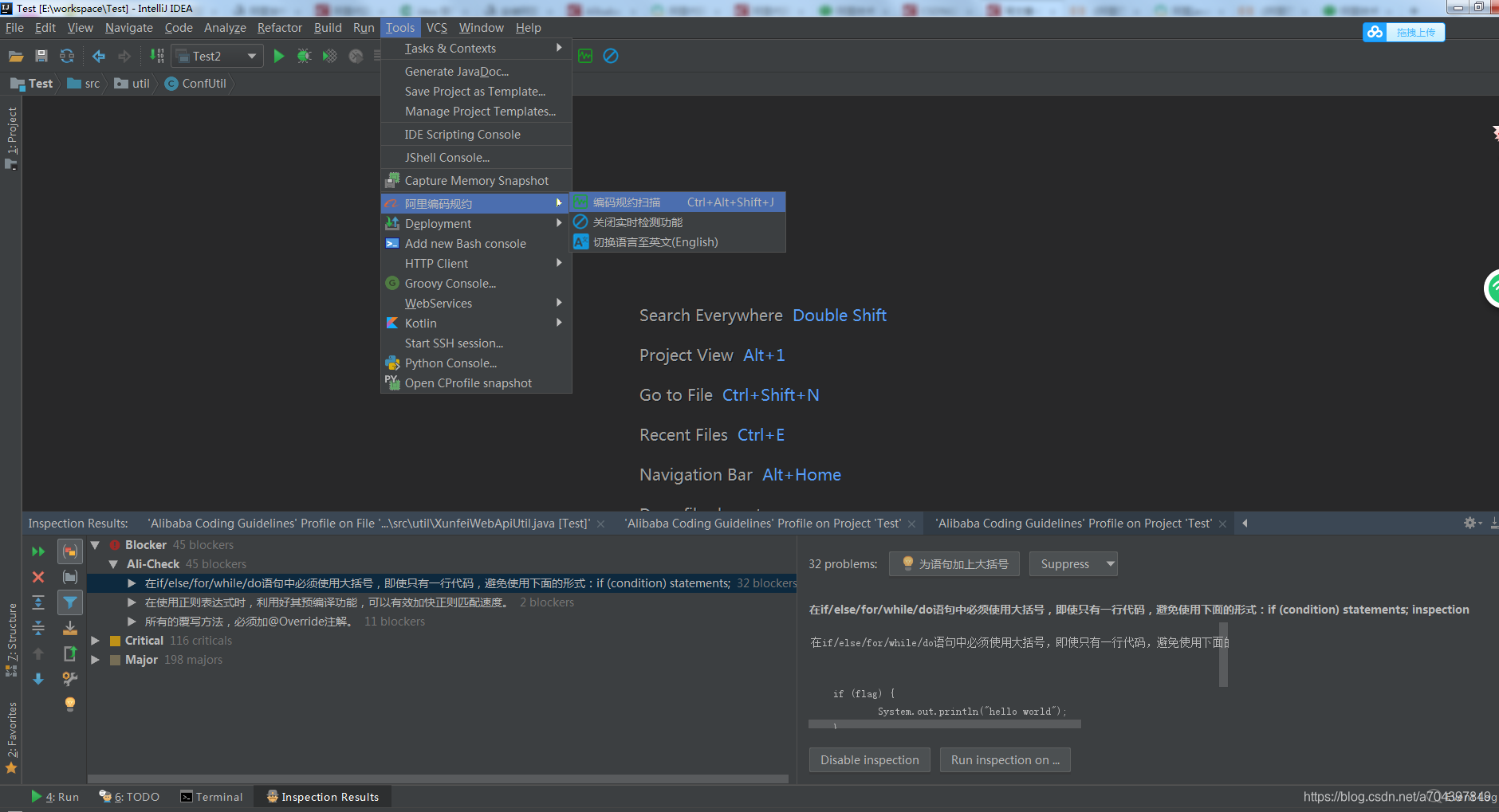The height and width of the screenshot is (812, 1499).
Task: Click the util folder breadcrumb
Action: (x=132, y=84)
